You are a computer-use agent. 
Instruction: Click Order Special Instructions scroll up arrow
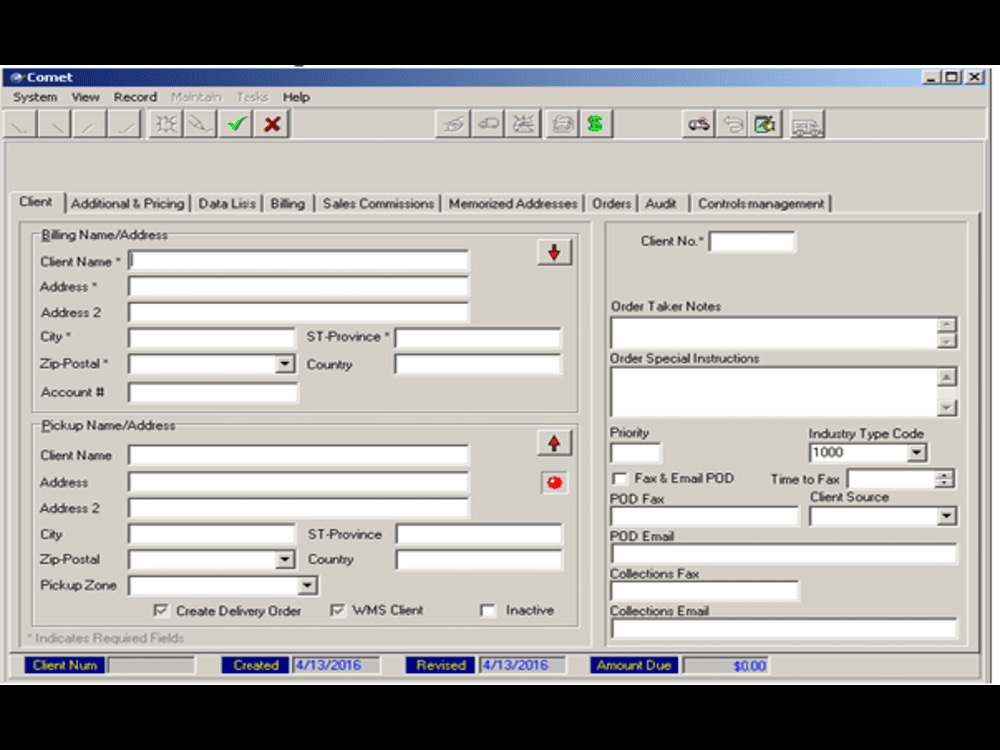[947, 378]
